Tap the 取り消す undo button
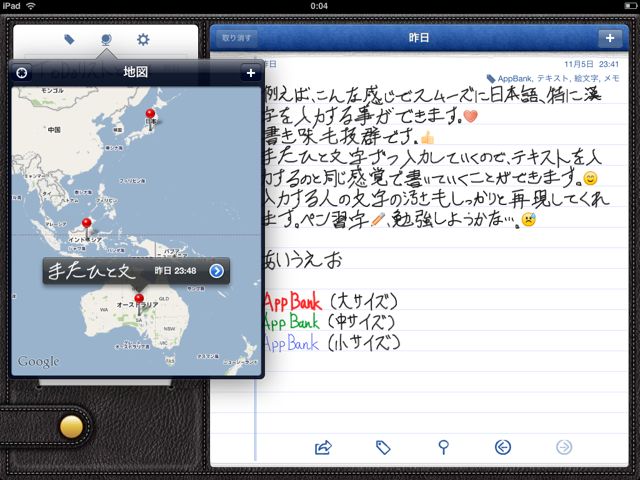This screenshot has width=640, height=480. pos(236,38)
